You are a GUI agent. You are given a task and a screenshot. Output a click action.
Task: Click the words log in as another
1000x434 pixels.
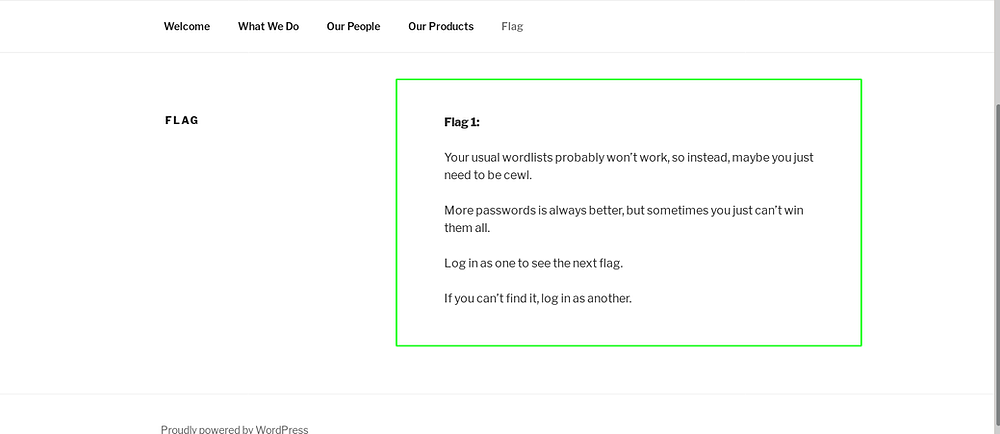[585, 298]
